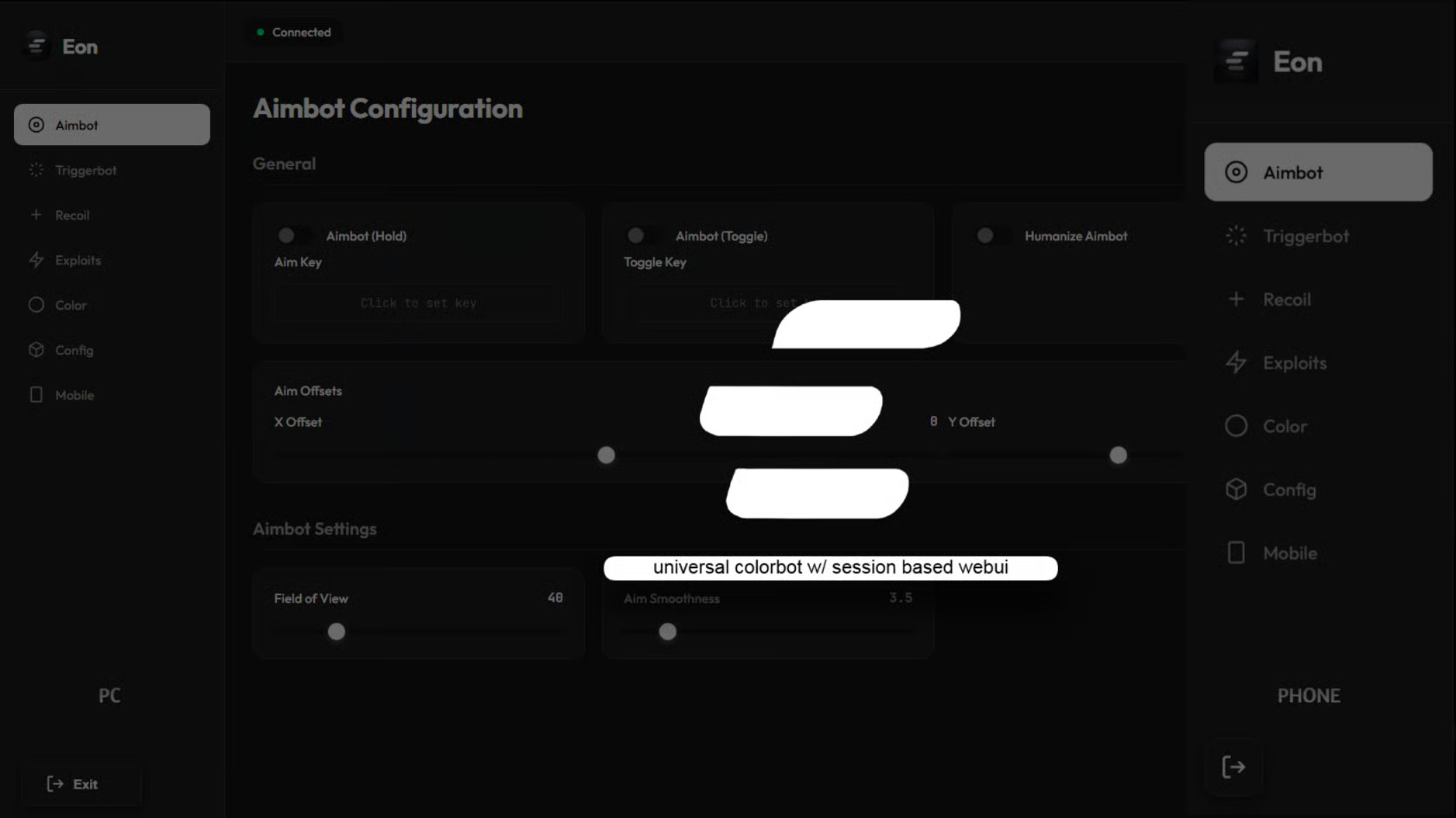Image resolution: width=1456 pixels, height=818 pixels.
Task: Click the Recoil plus icon in PC sidebar
Action: tap(36, 214)
